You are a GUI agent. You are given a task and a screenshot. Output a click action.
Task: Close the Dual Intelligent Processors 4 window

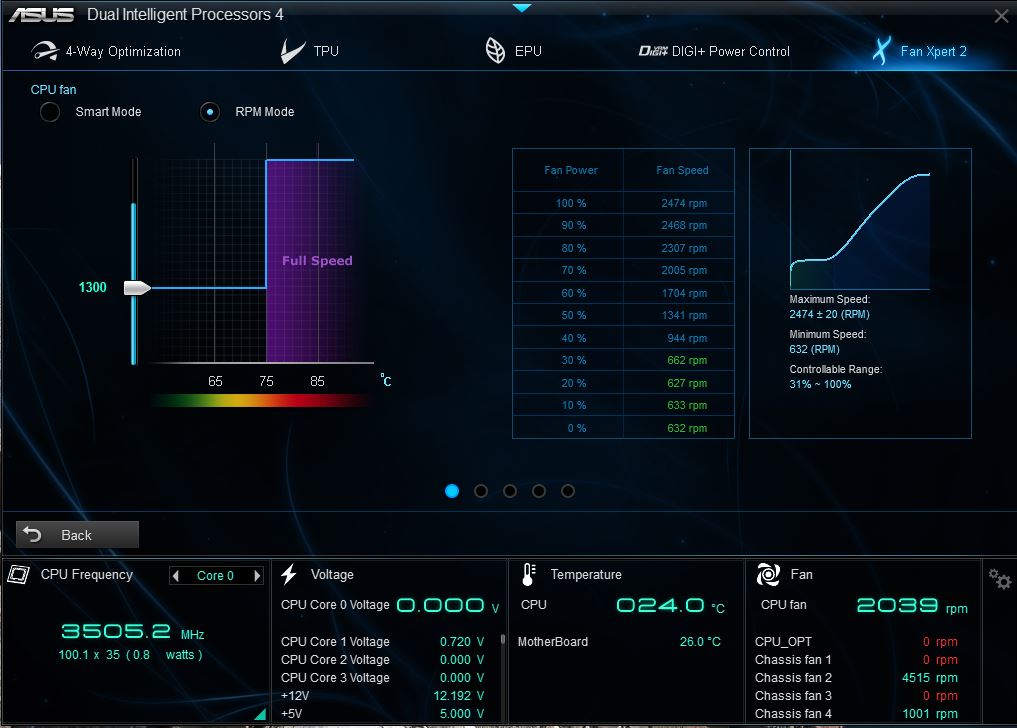pyautogui.click(x=1001, y=16)
